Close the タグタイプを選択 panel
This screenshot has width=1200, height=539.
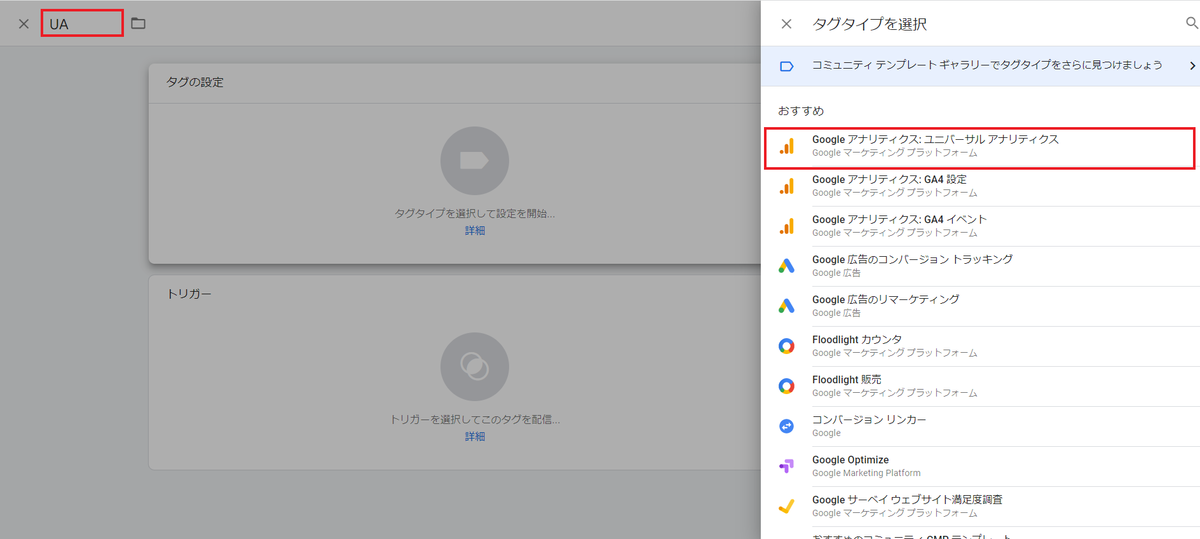coord(786,24)
